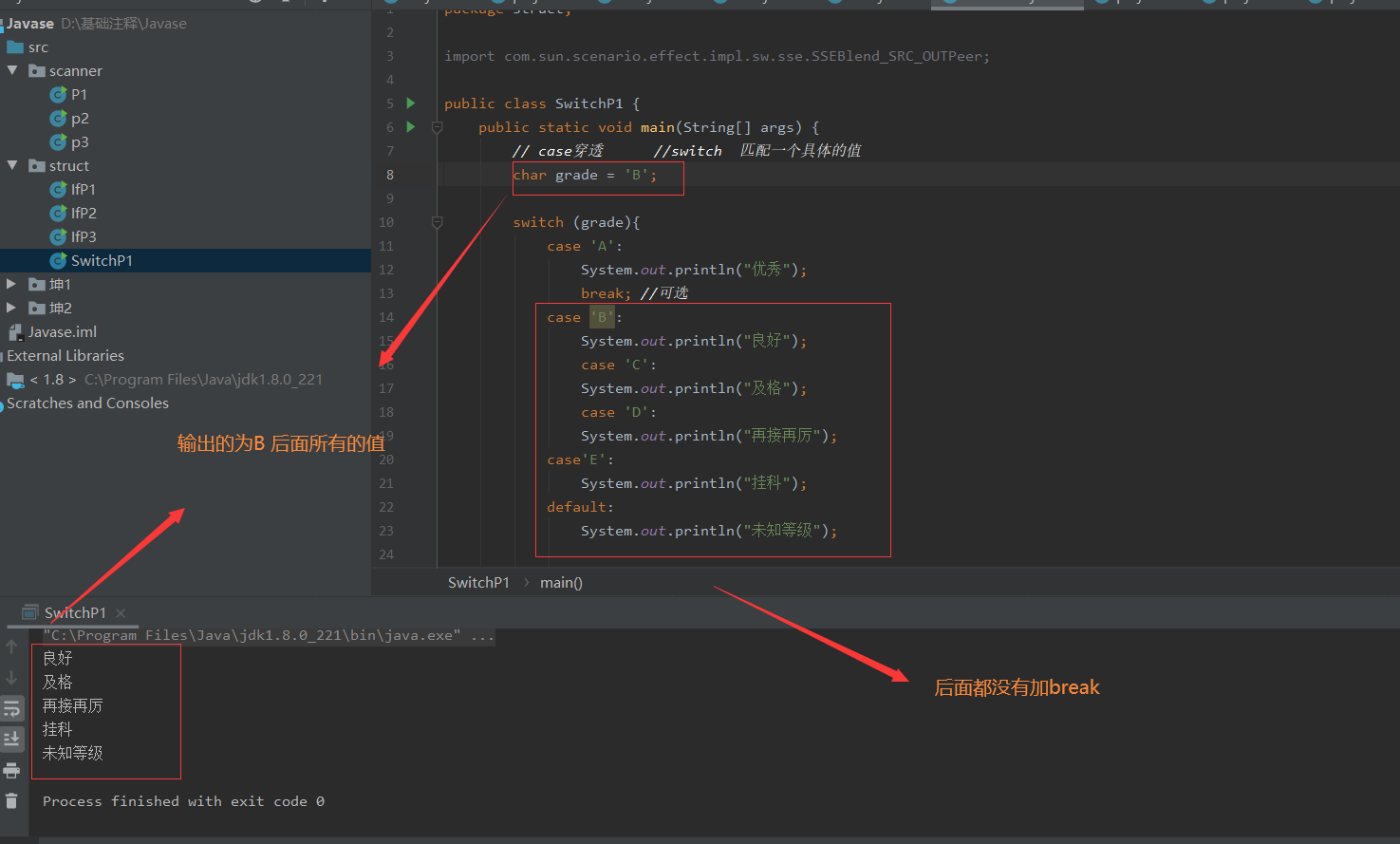
Task: Select the 坤1 folder label
Action: tap(61, 284)
